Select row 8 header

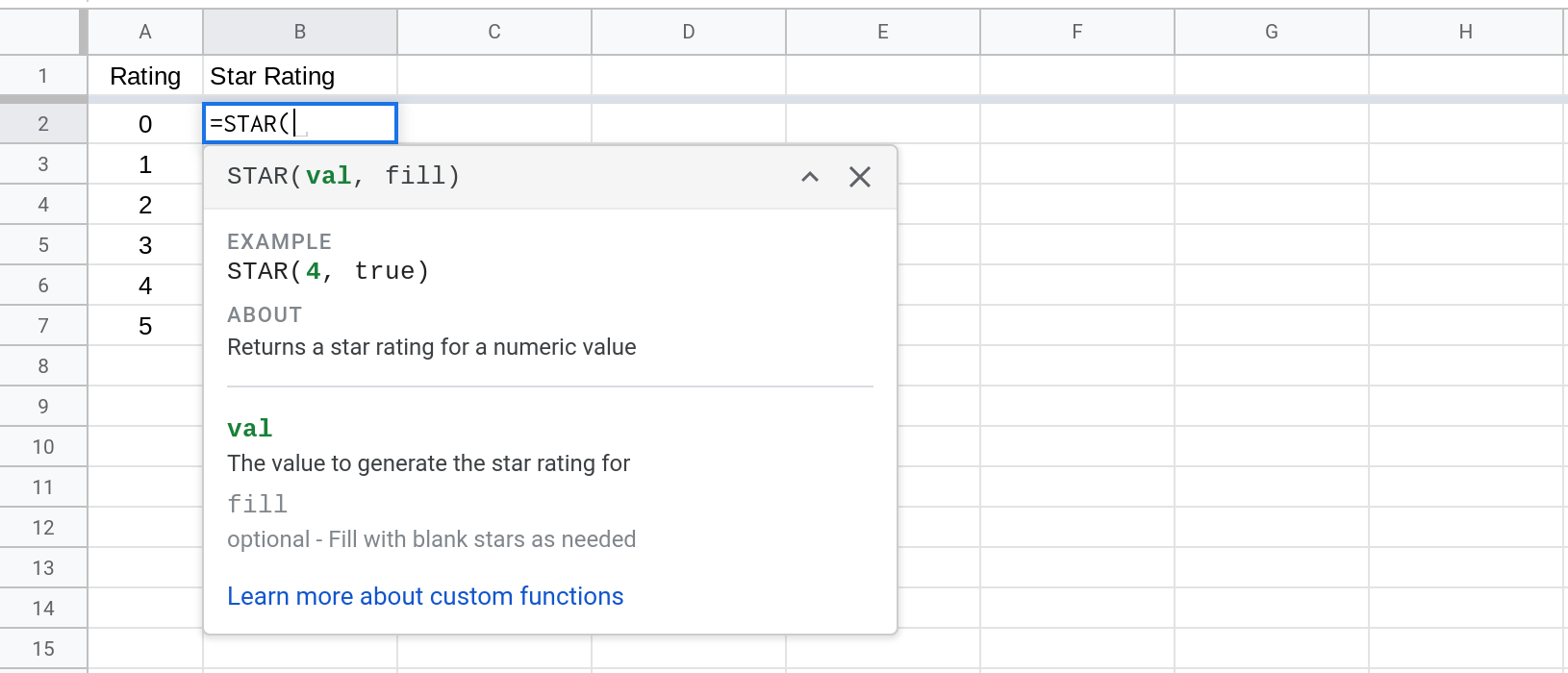click(43, 366)
